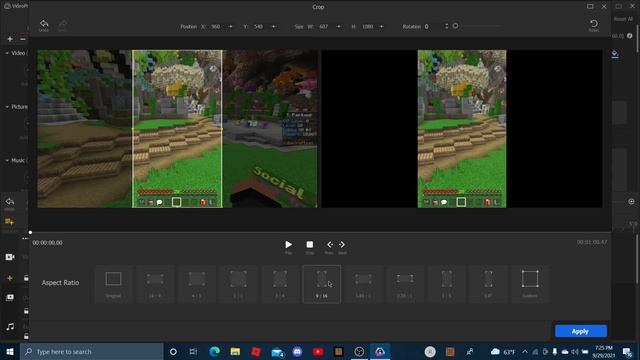Click the yellow plus icon in sidebar
This screenshot has width=640, height=360.
click(x=10, y=278)
